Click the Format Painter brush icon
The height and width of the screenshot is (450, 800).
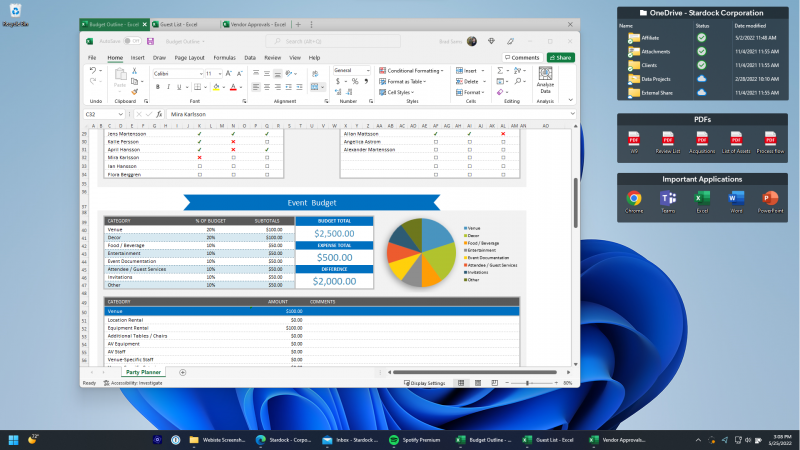(x=134, y=91)
